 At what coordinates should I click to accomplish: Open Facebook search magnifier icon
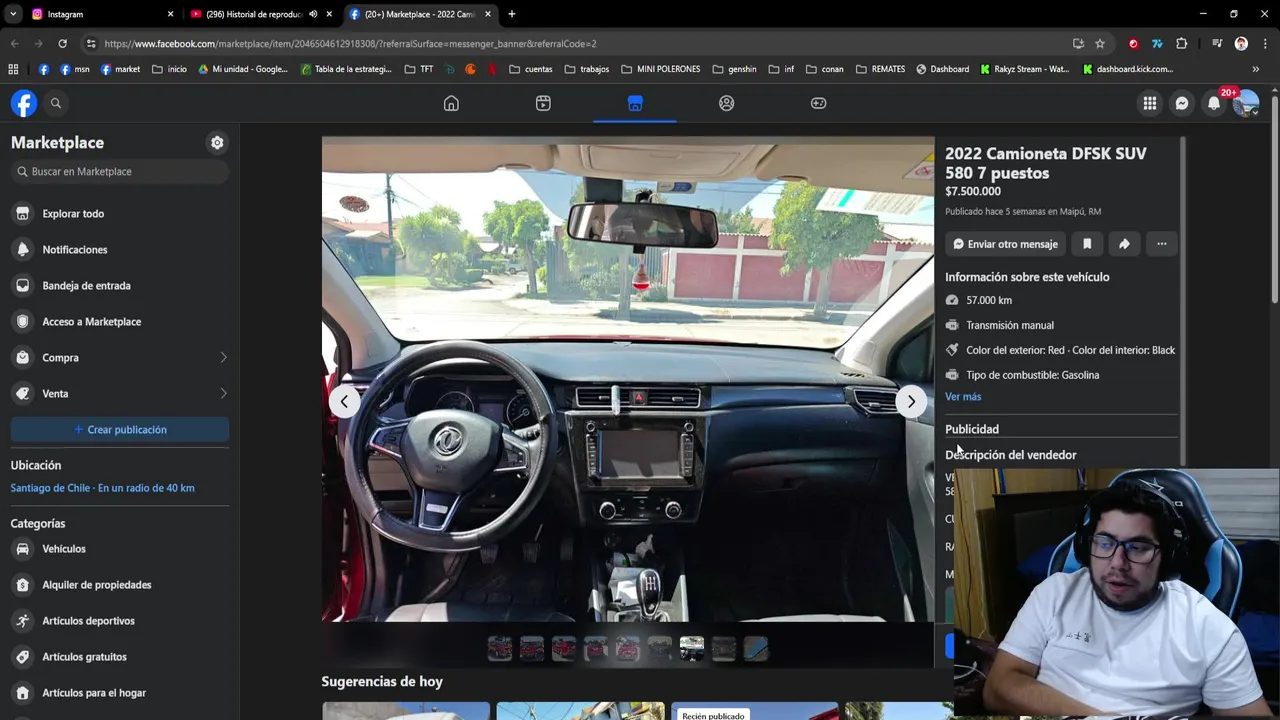[x=56, y=103]
